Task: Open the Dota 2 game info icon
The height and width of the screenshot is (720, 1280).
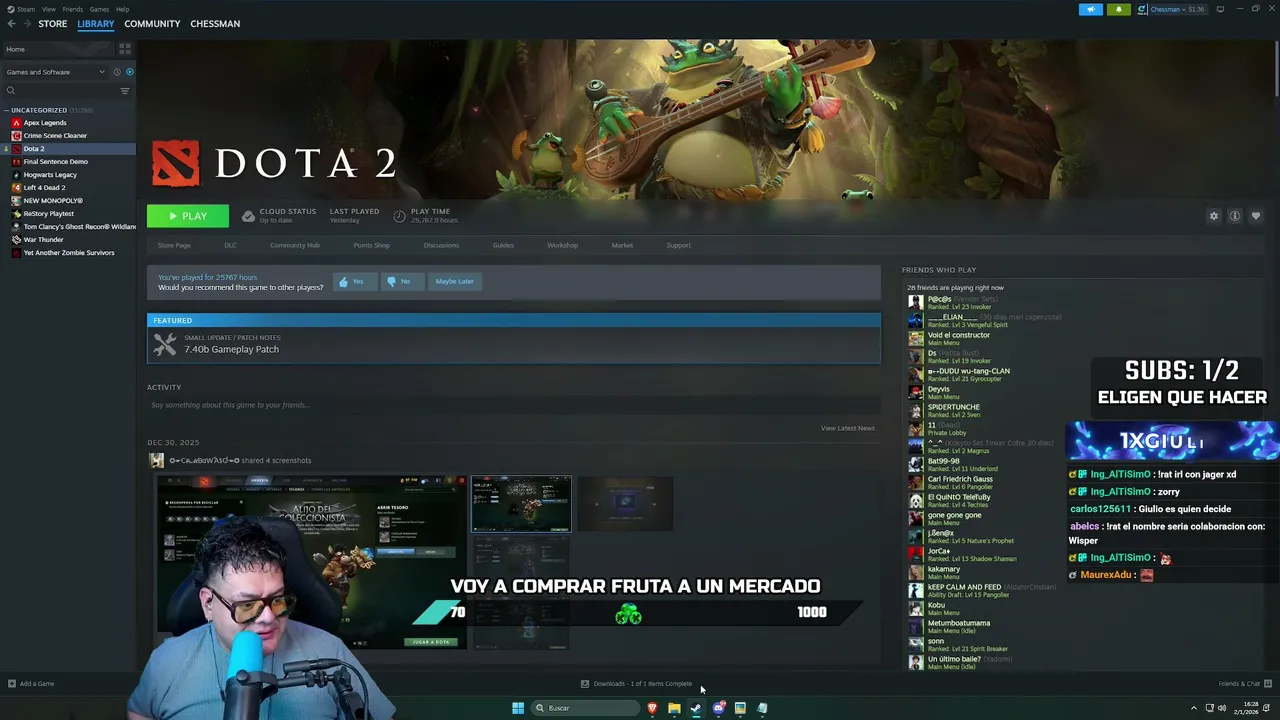Action: click(1235, 216)
